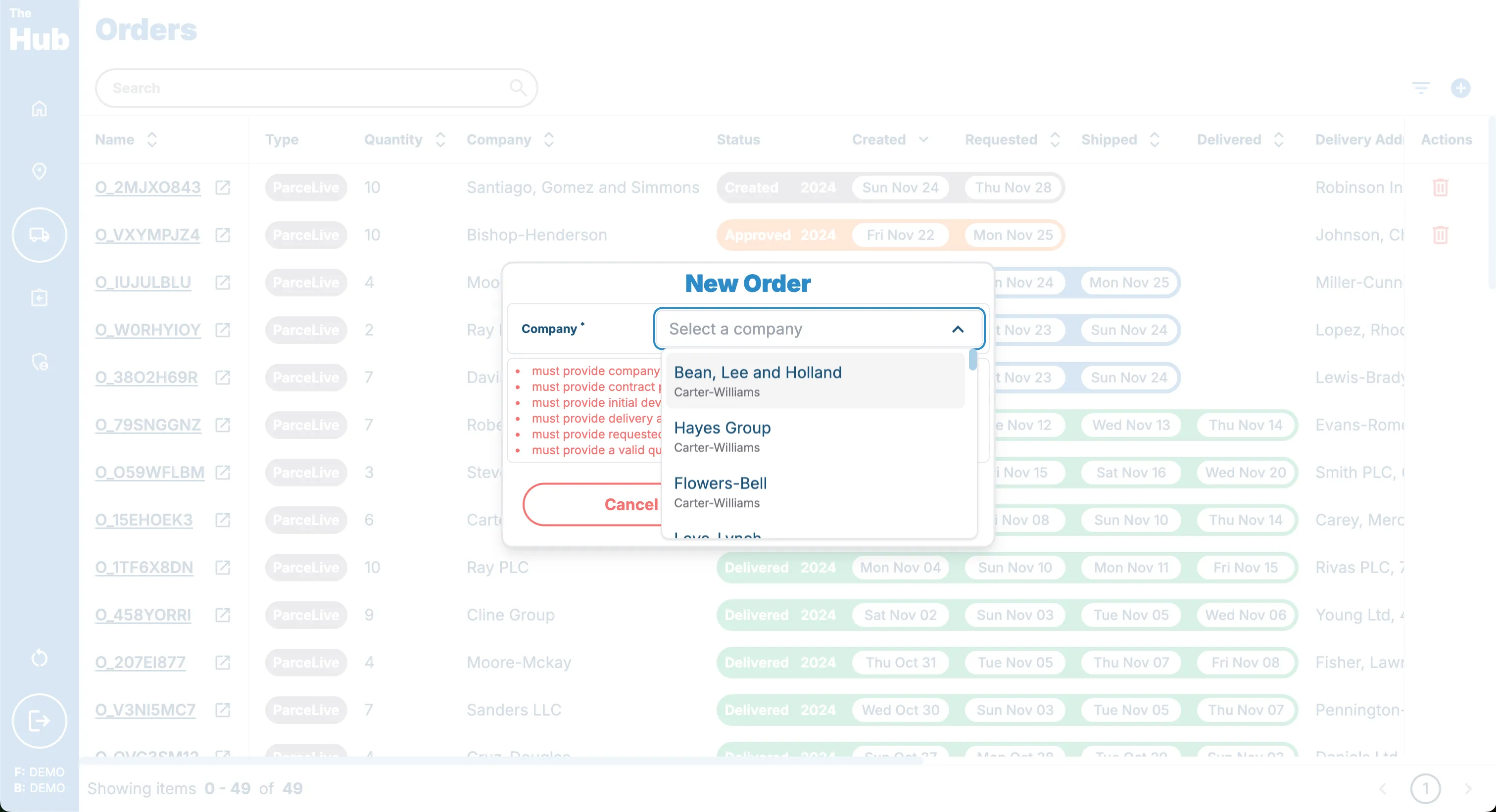Screen dimensions: 1496x812
Task: Click Cline Group company cell
Action: [x=511, y=615]
